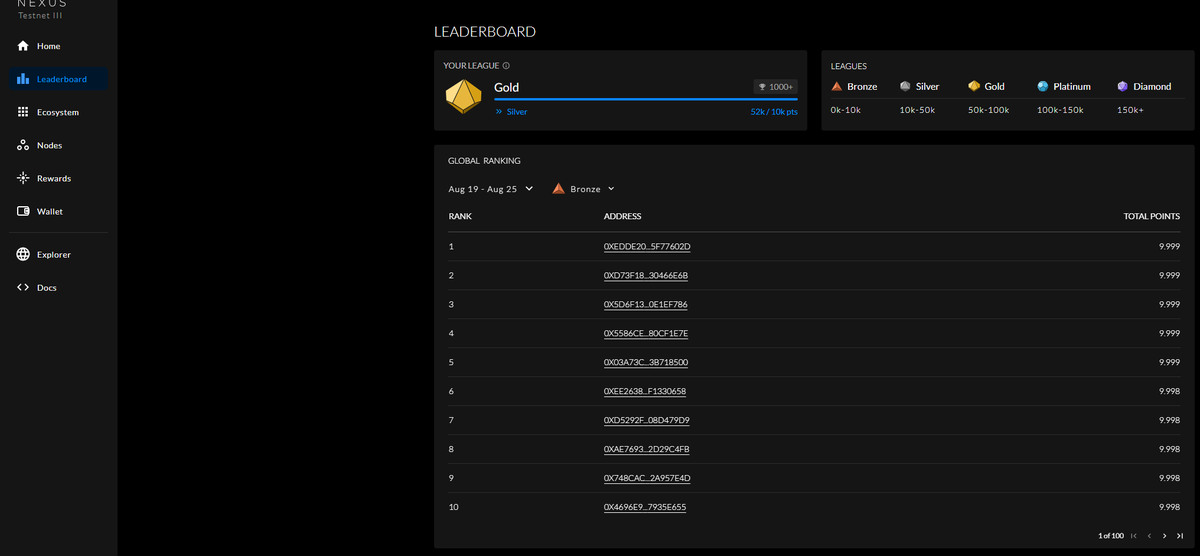Click the Gold league progress bar
This screenshot has height=556, width=1200.
click(x=646, y=99)
